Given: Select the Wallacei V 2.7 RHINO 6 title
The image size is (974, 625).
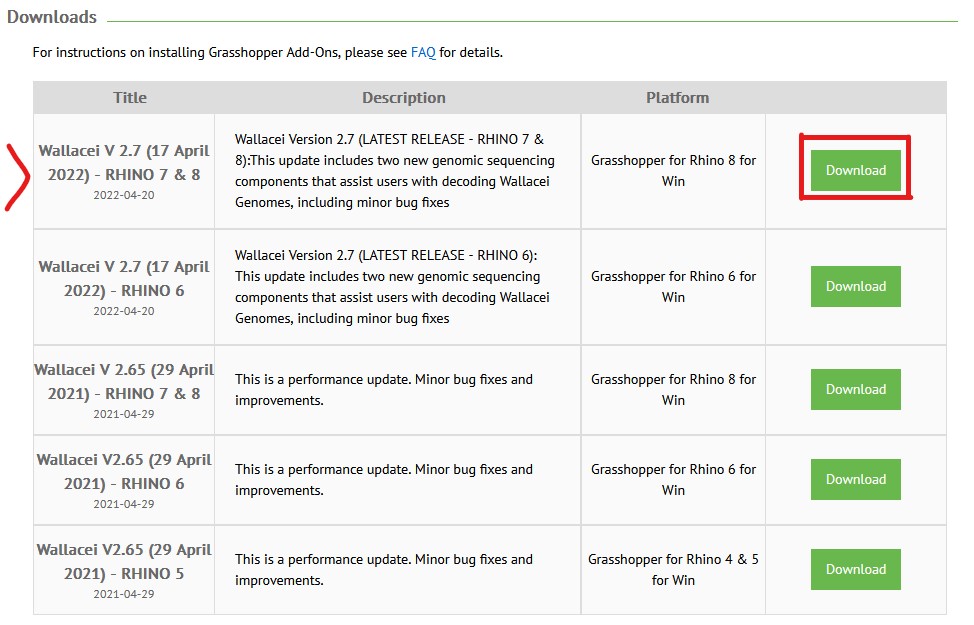Looking at the screenshot, I should [124, 278].
